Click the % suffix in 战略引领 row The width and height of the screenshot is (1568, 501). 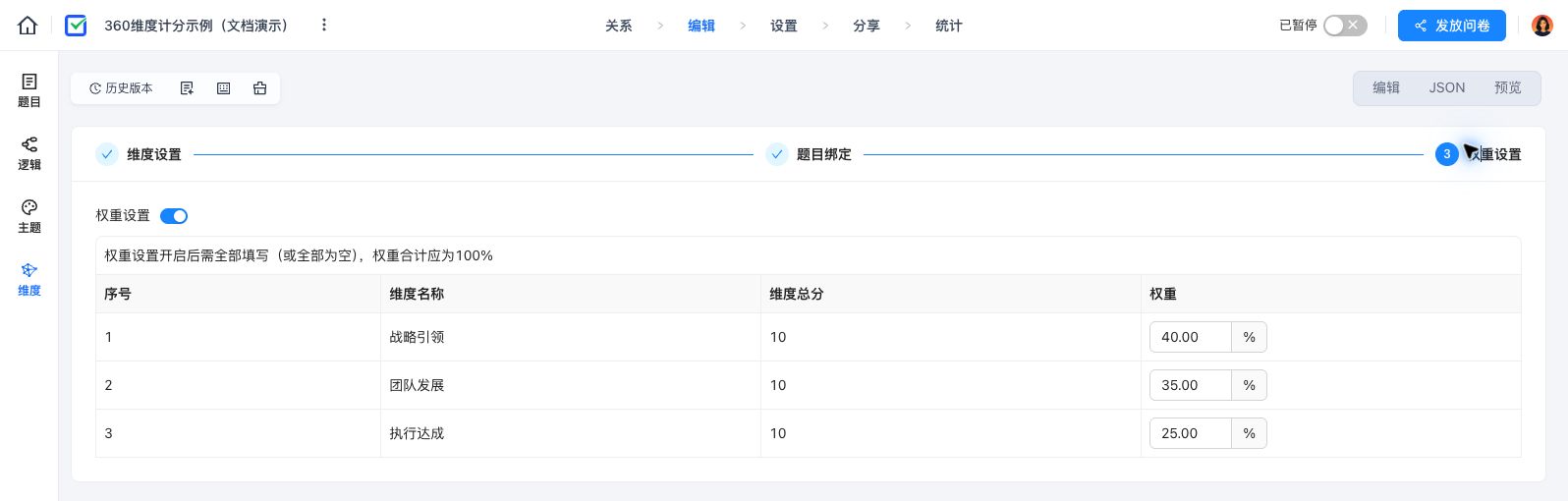pos(1250,337)
